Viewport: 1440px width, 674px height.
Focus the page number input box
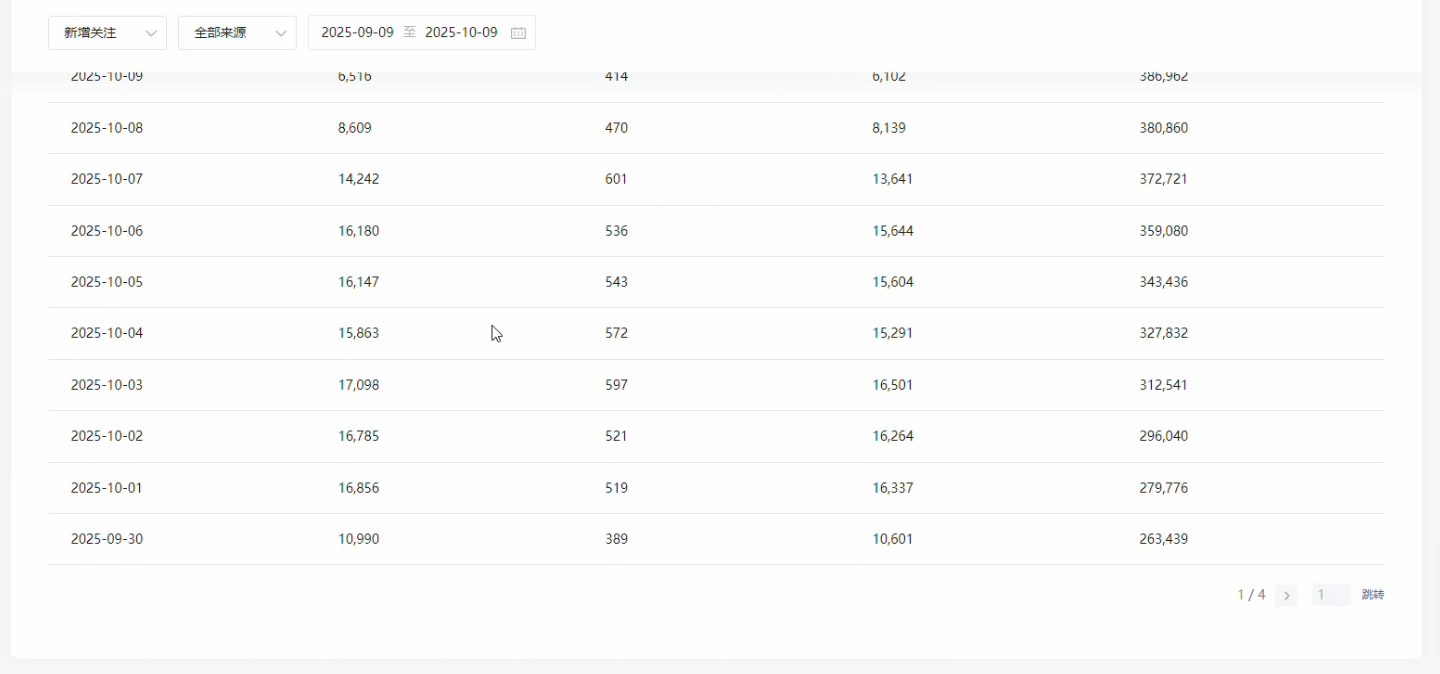(1331, 596)
